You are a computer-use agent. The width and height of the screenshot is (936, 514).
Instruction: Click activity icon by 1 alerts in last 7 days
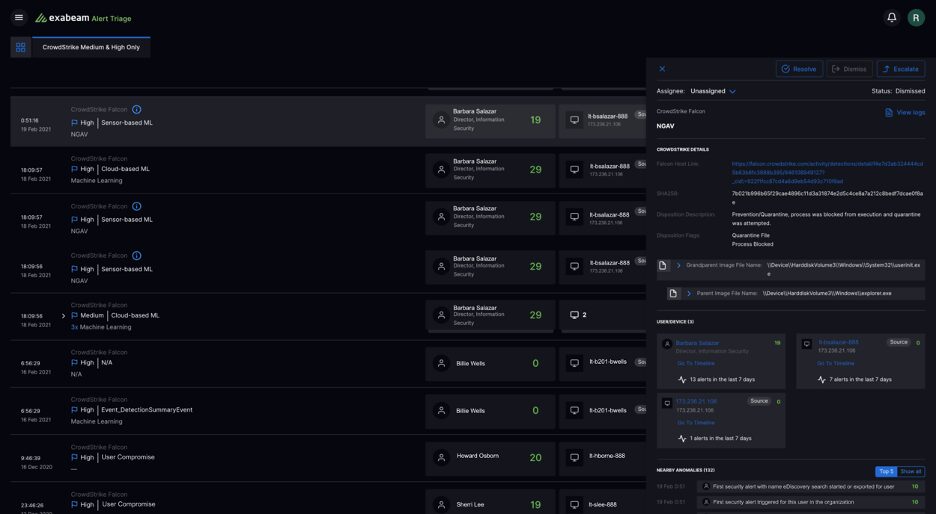tap(682, 438)
